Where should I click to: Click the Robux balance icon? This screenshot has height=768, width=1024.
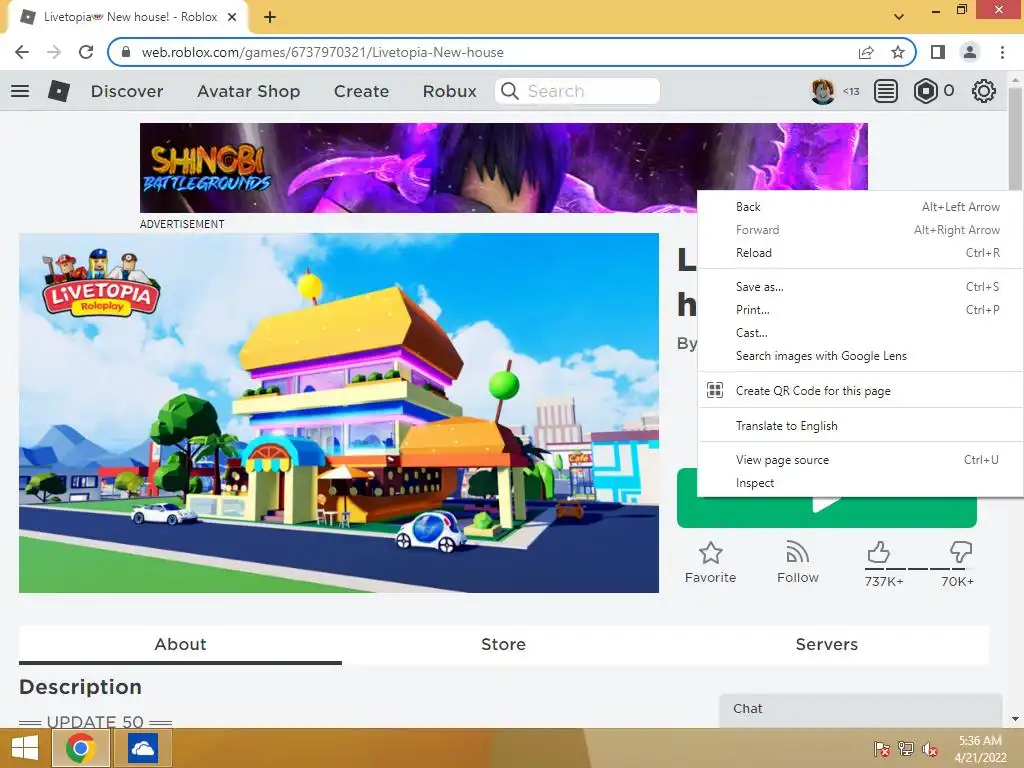point(925,91)
